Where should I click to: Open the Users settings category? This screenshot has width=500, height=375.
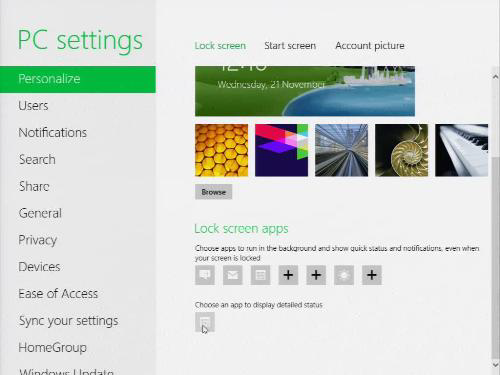click(33, 106)
